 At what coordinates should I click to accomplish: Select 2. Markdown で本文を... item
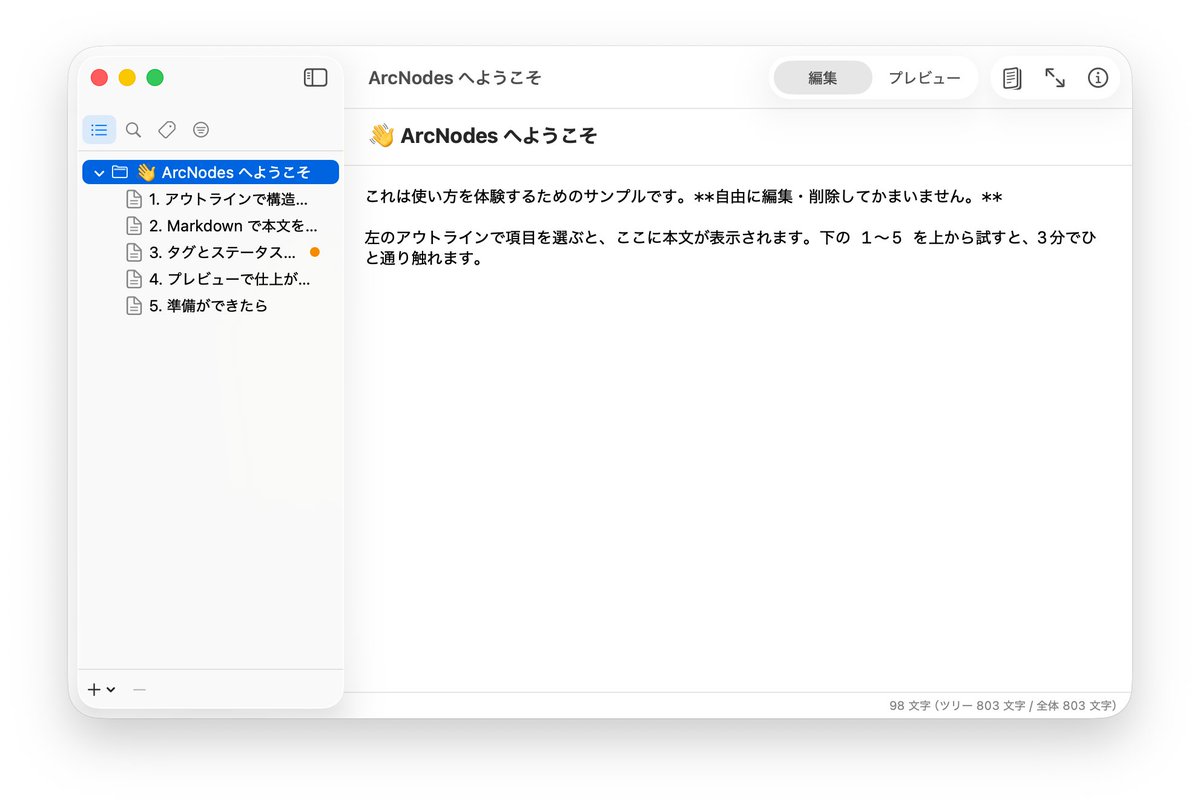tap(211, 226)
